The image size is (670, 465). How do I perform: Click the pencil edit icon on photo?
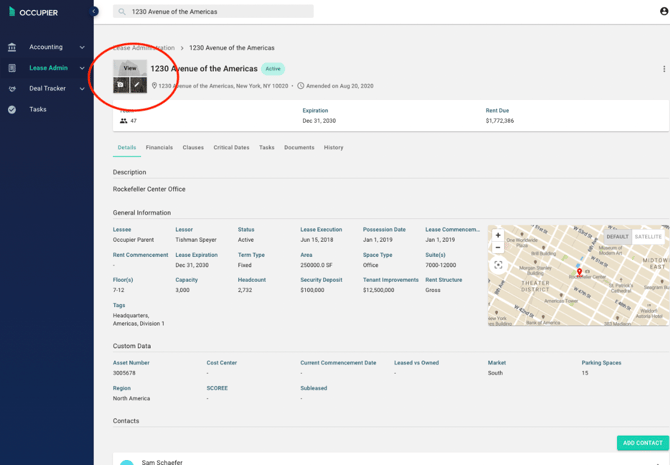[138, 85]
